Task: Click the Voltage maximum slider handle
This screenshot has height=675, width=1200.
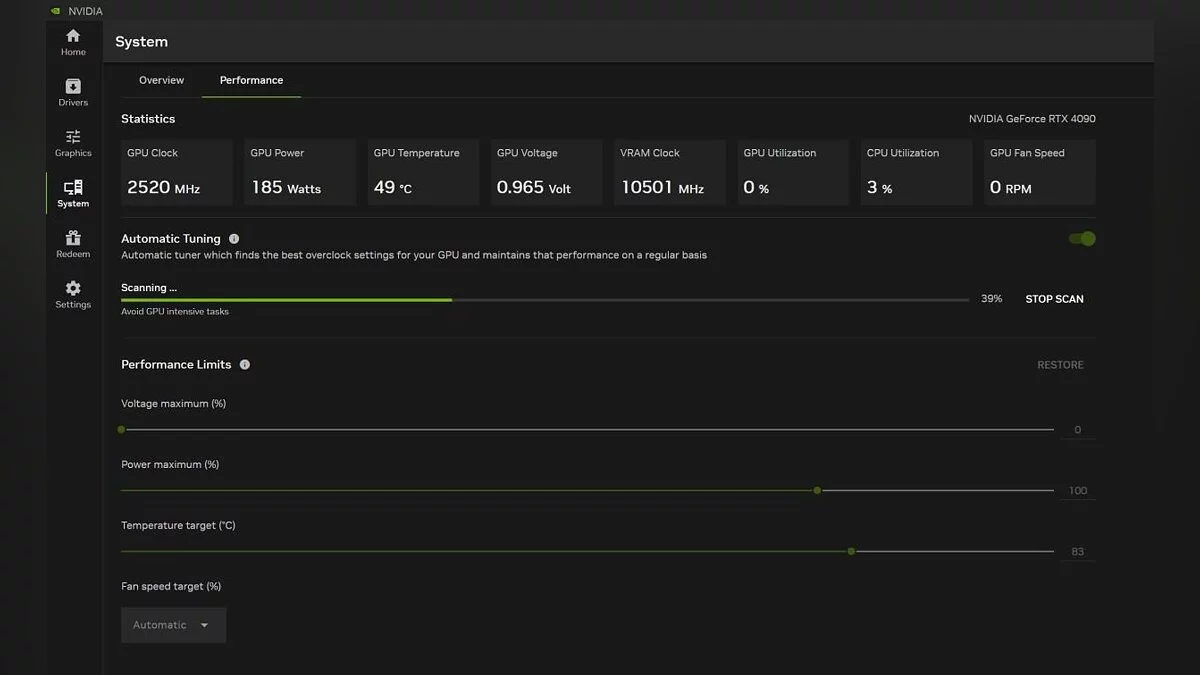Action: [121, 430]
